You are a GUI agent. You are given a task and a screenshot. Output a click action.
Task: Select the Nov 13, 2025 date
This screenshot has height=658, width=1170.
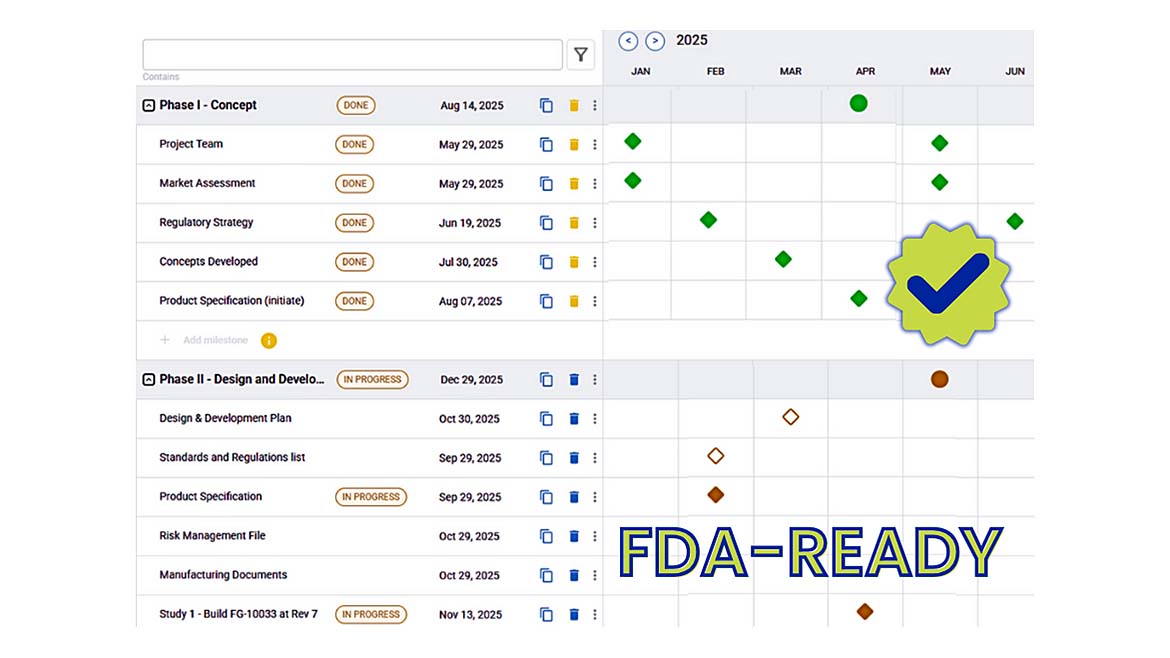[470, 614]
